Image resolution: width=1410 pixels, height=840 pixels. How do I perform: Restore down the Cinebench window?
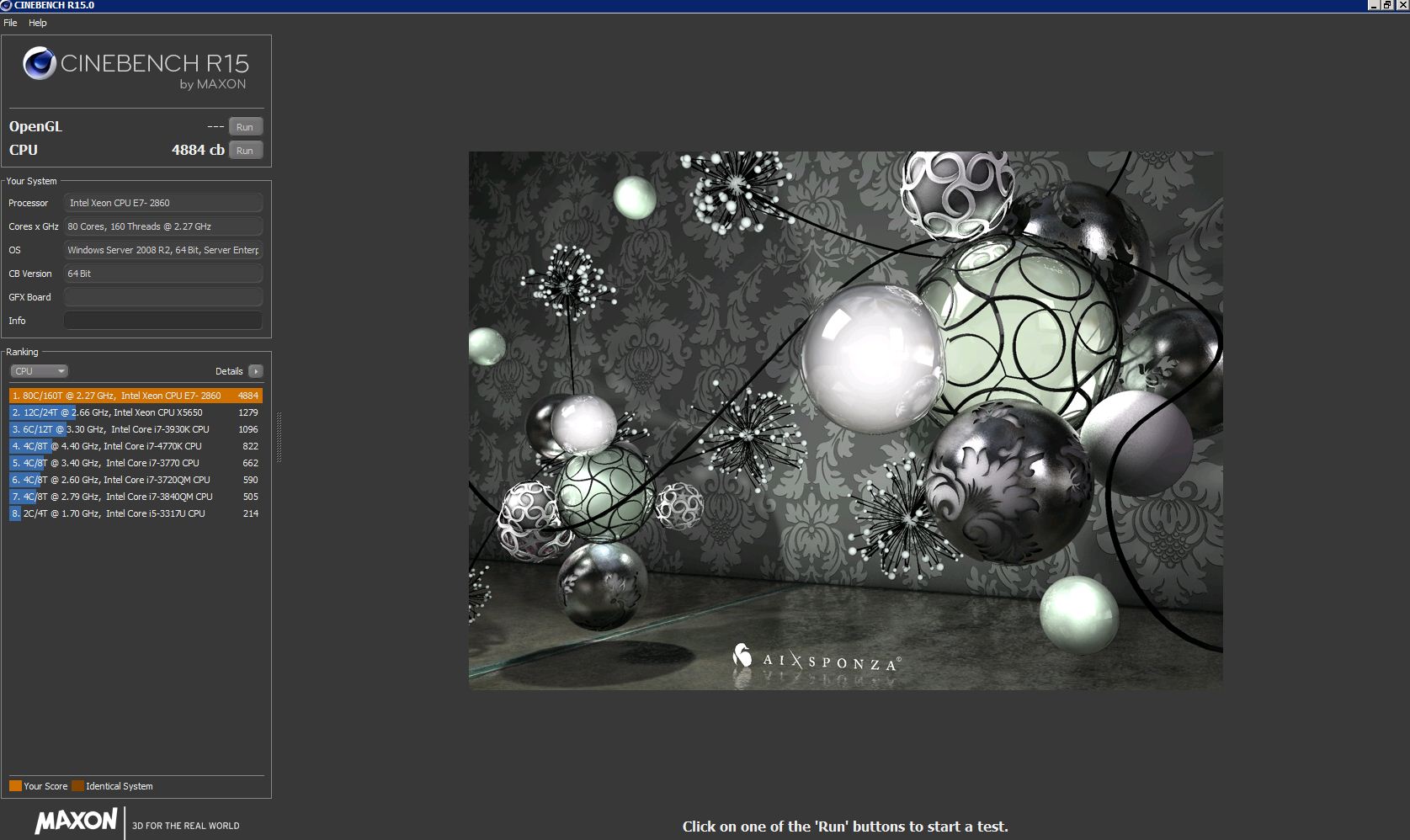[1387, 5]
